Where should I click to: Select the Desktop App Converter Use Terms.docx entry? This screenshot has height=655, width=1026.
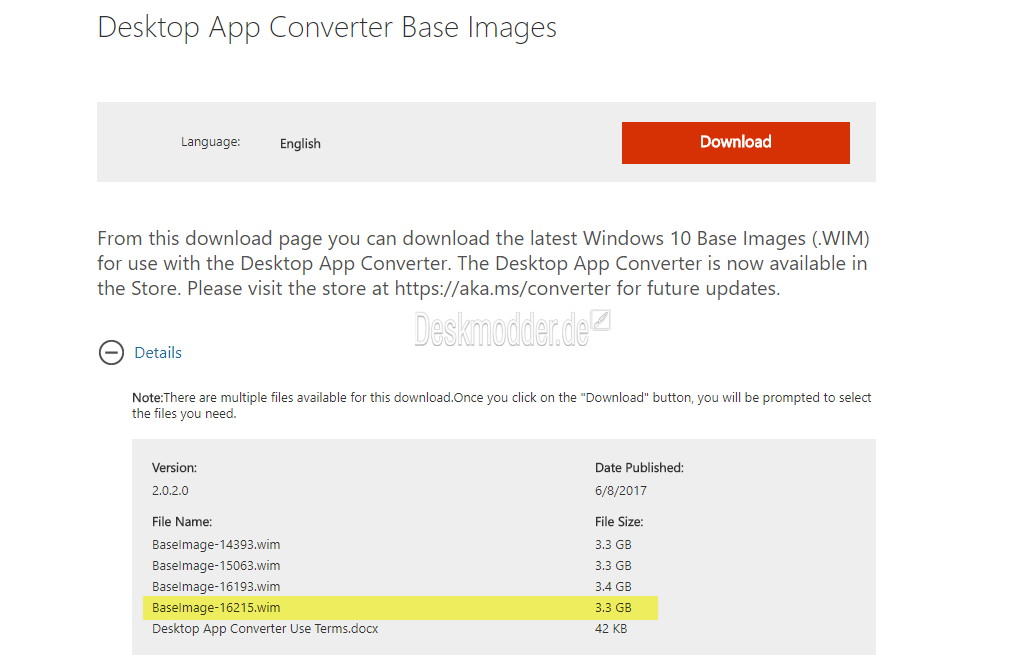[x=265, y=628]
